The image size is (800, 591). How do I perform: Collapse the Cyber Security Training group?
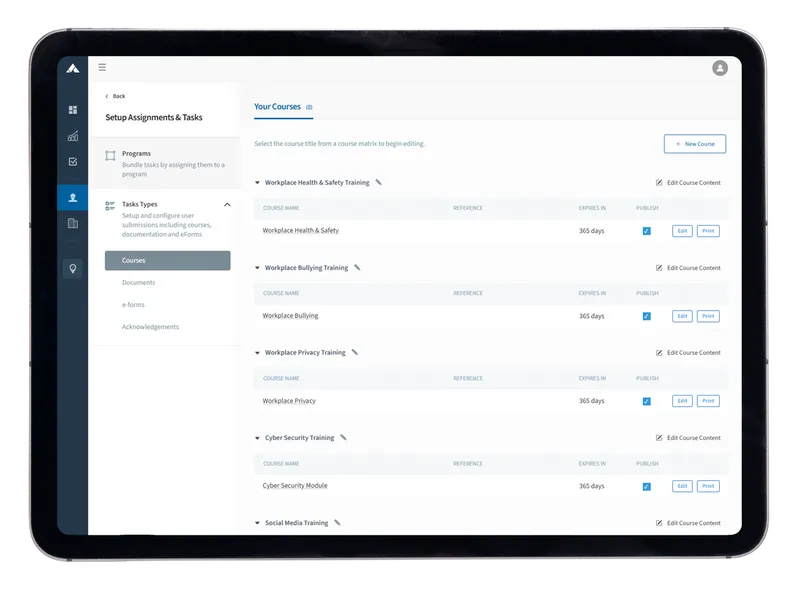pos(257,438)
